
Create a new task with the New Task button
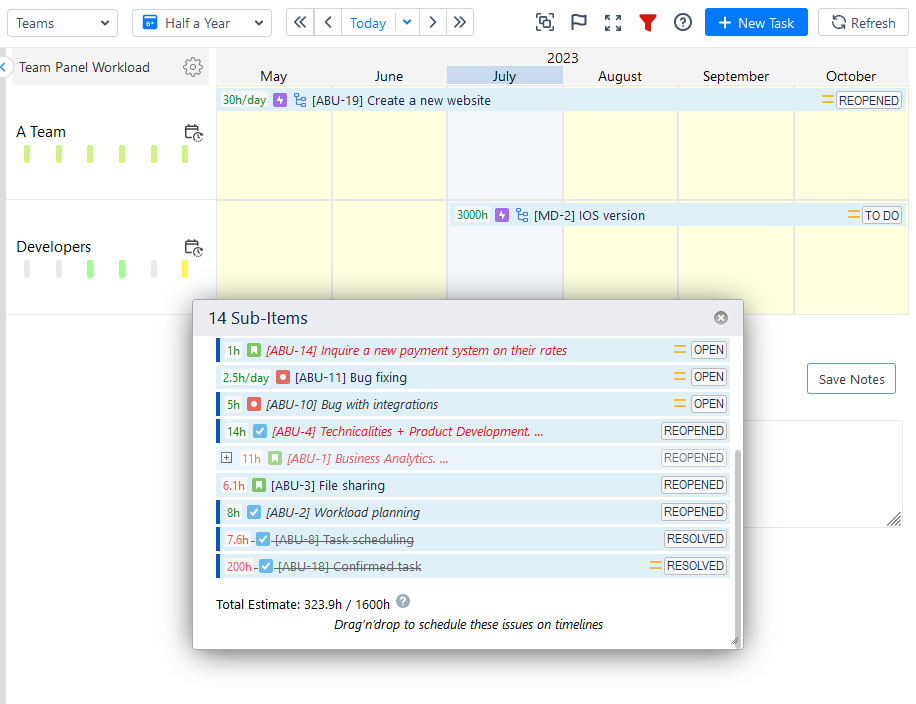(756, 21)
